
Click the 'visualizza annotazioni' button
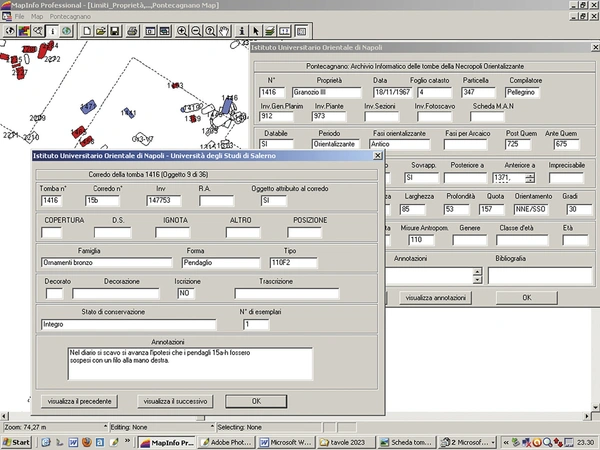point(435,297)
